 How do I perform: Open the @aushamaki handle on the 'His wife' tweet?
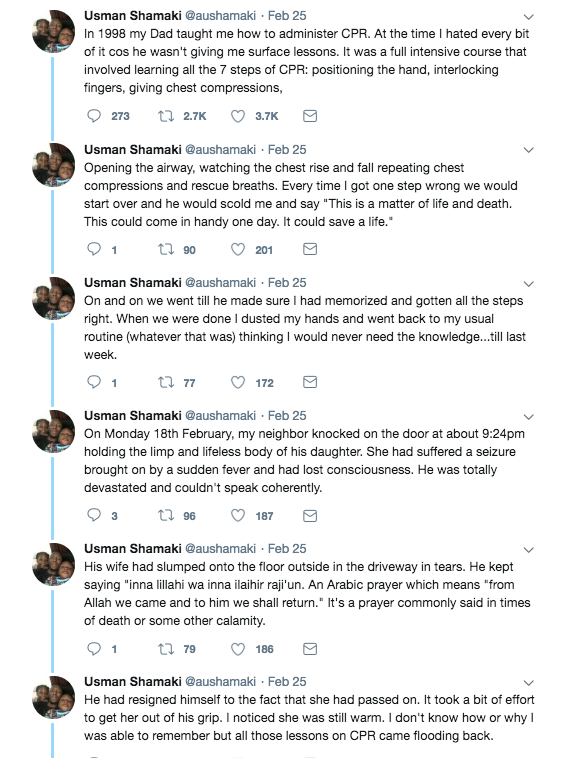[221, 548]
